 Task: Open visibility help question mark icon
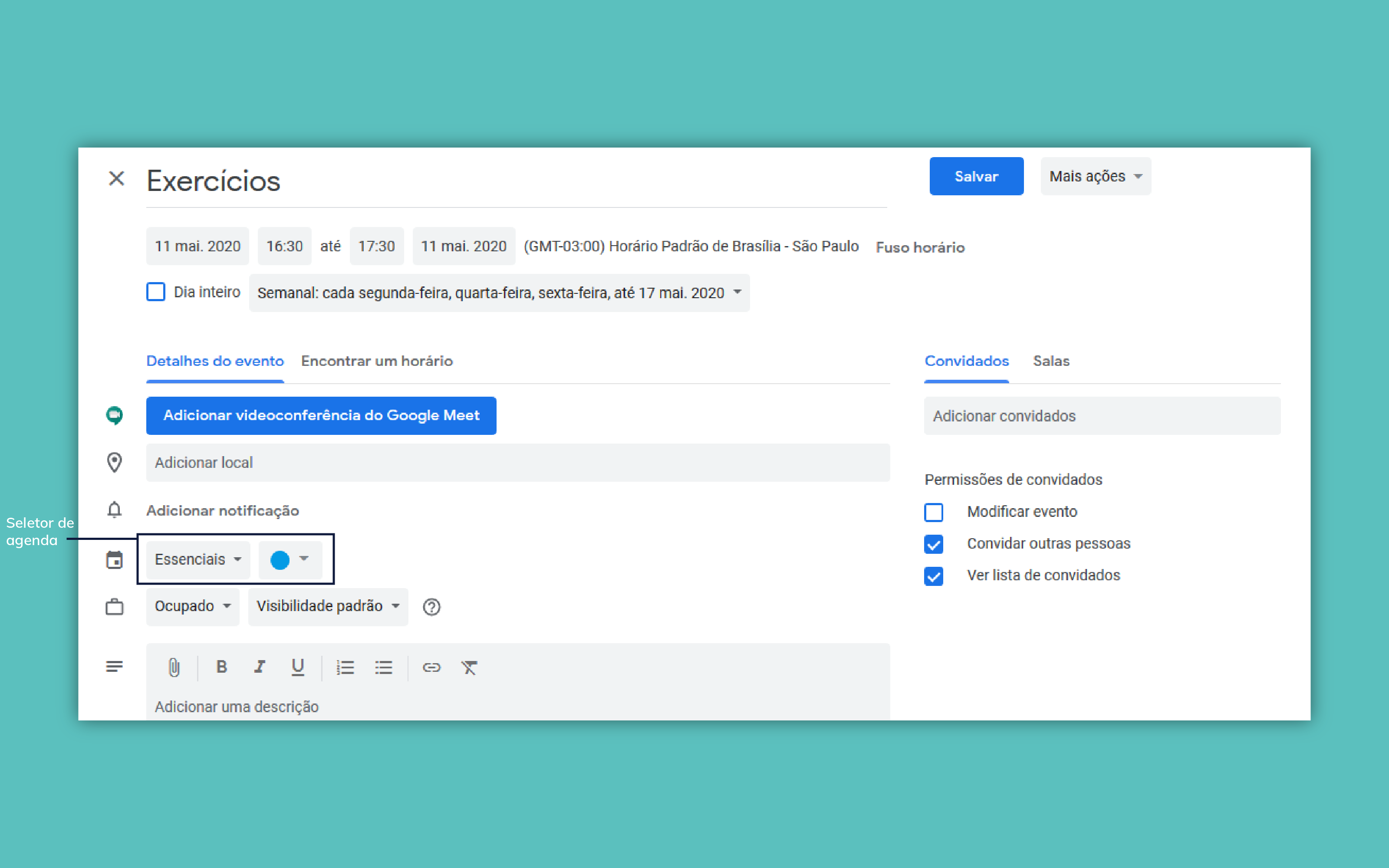(431, 607)
